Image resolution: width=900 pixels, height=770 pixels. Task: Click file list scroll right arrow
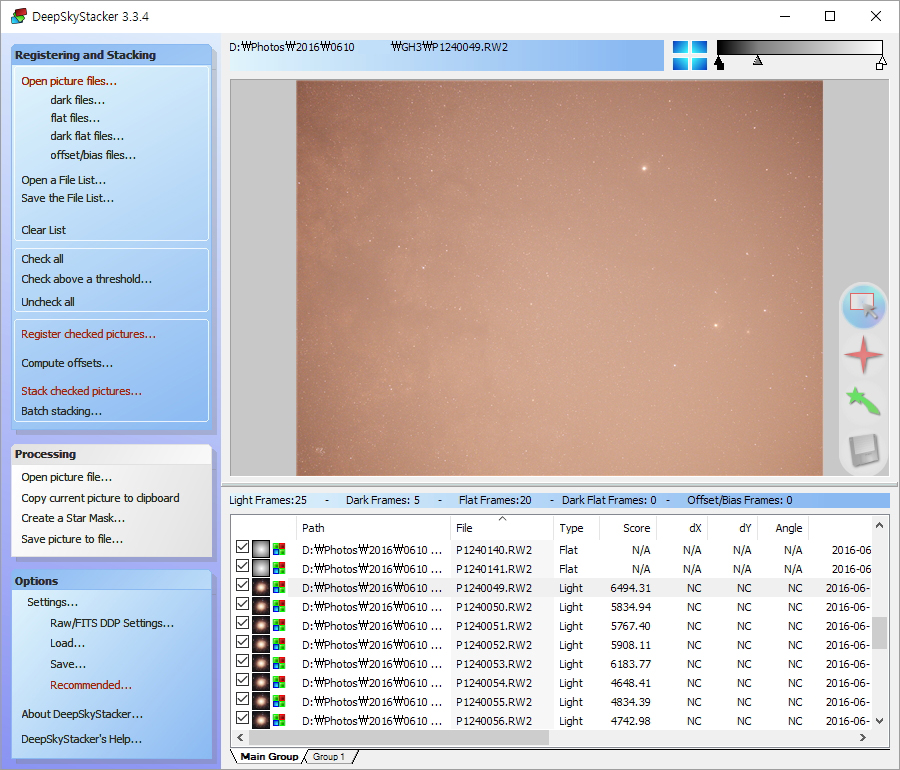click(x=862, y=737)
